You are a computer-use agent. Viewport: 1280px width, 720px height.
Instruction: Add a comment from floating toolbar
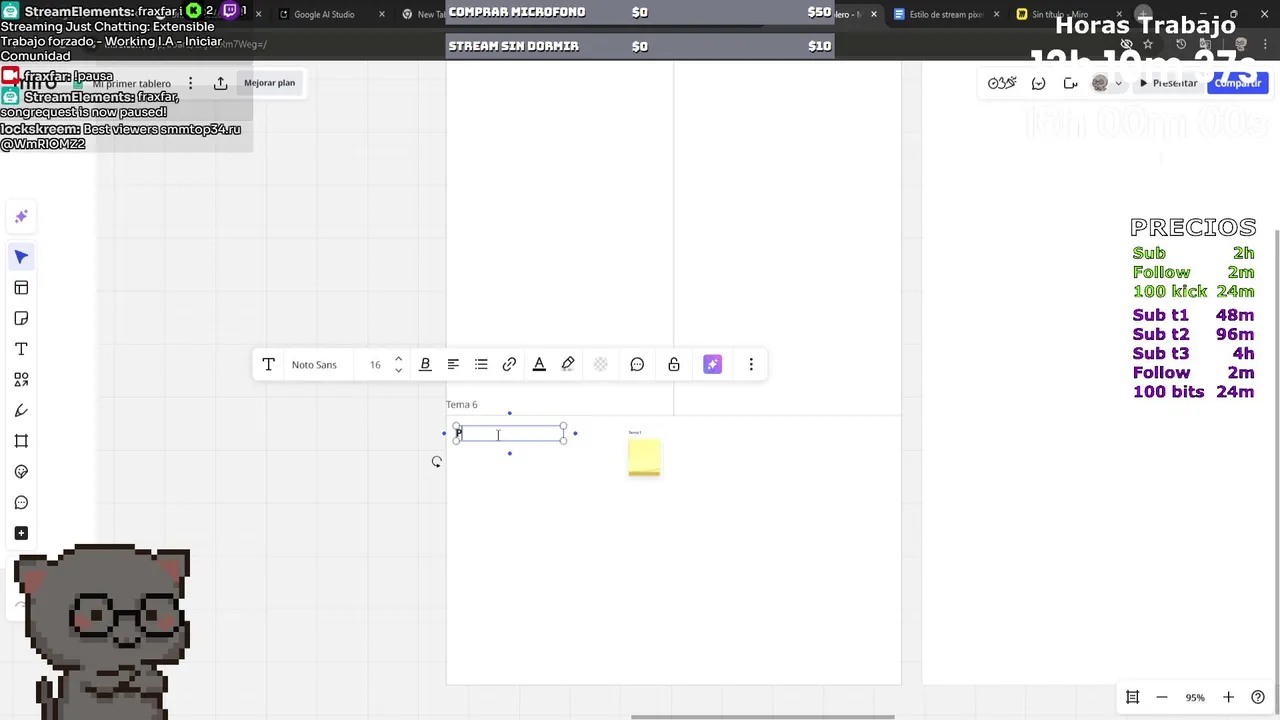pos(637,365)
